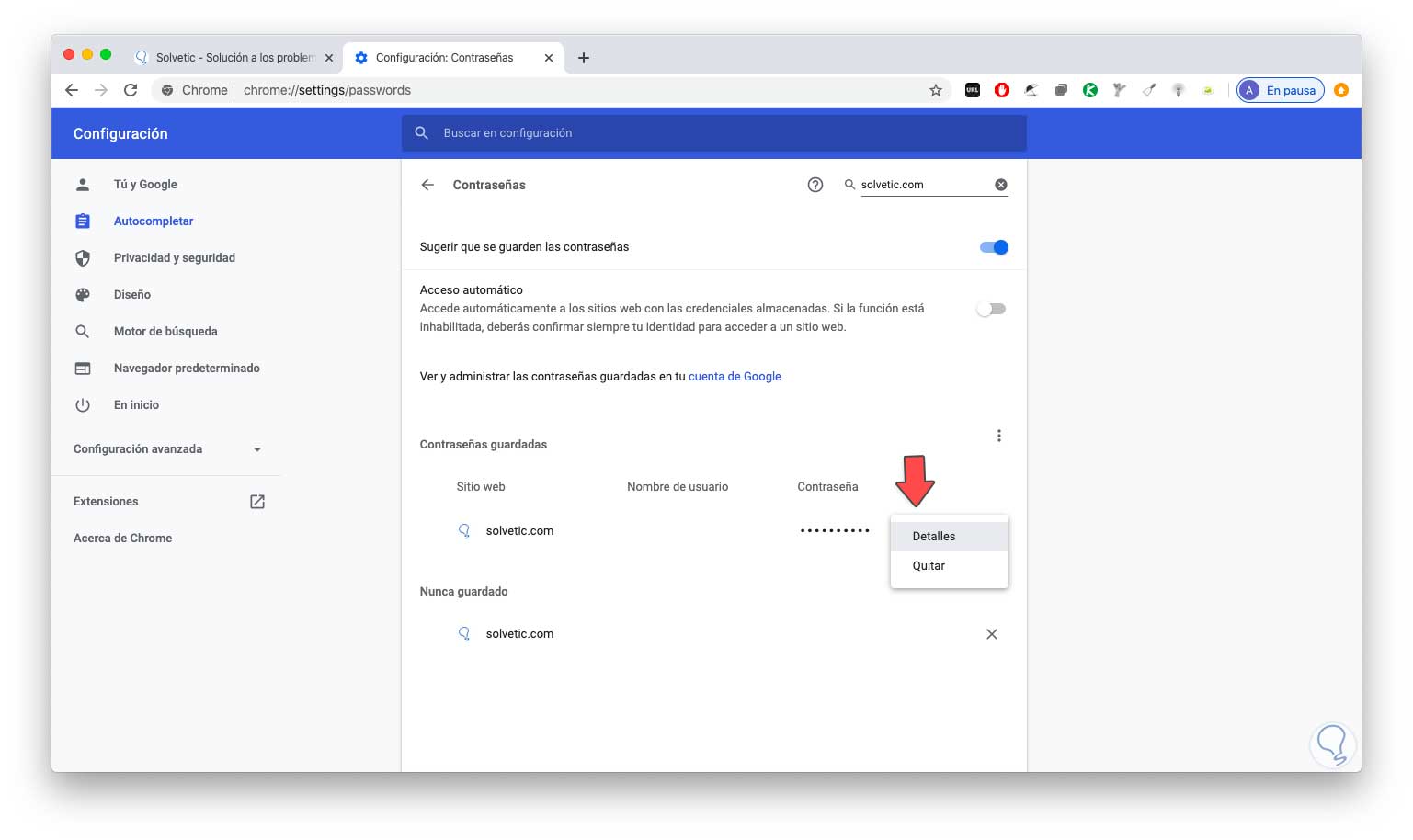Turn off 'Sugerir que se guarden las contraseñas'
Image resolution: width=1413 pixels, height=840 pixels.
point(994,247)
